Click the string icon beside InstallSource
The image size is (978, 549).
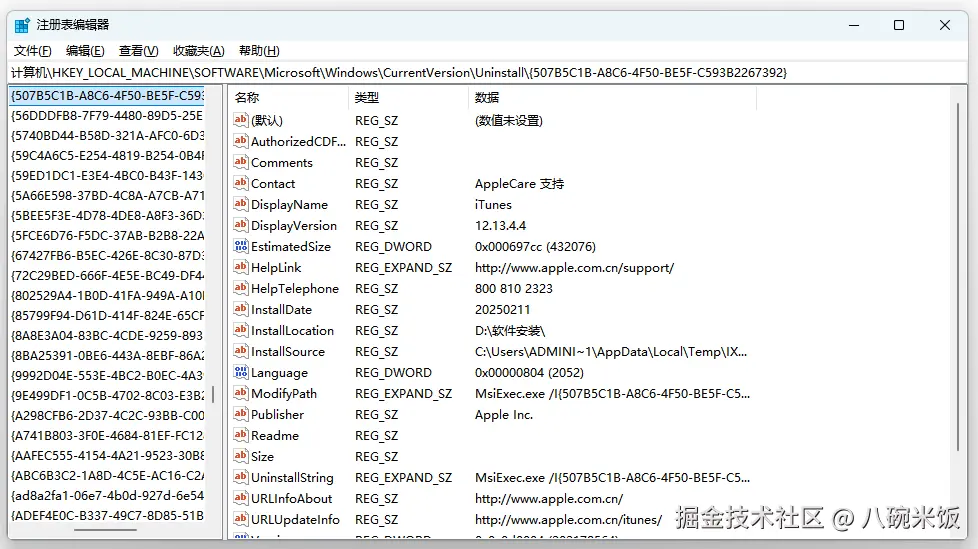pyautogui.click(x=241, y=351)
